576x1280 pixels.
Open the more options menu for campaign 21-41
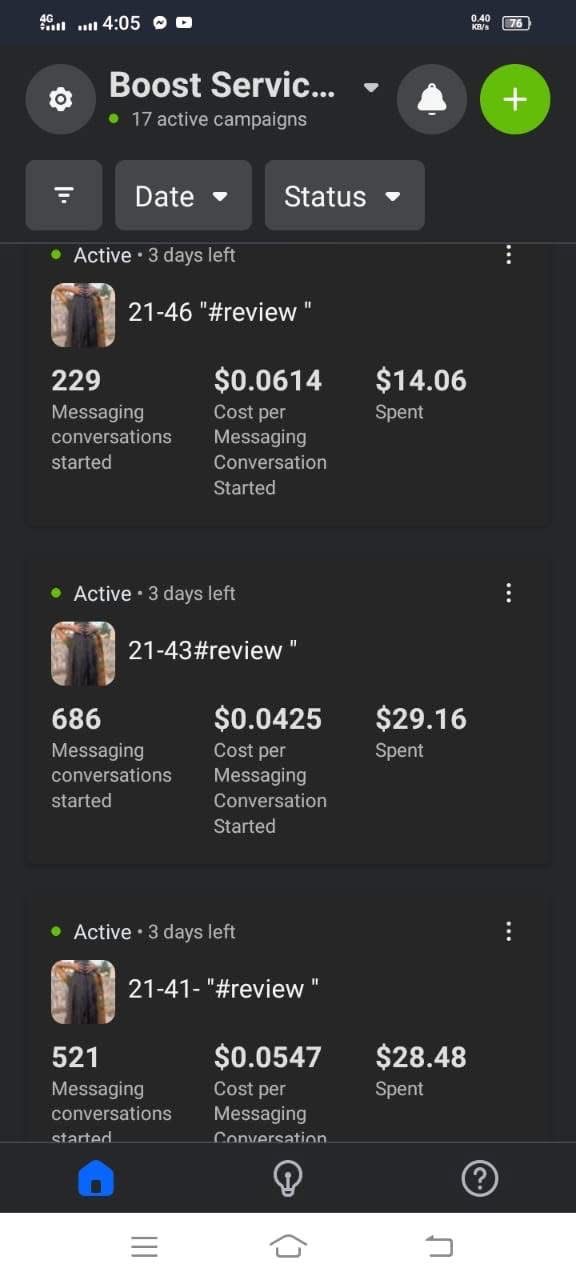(x=508, y=931)
